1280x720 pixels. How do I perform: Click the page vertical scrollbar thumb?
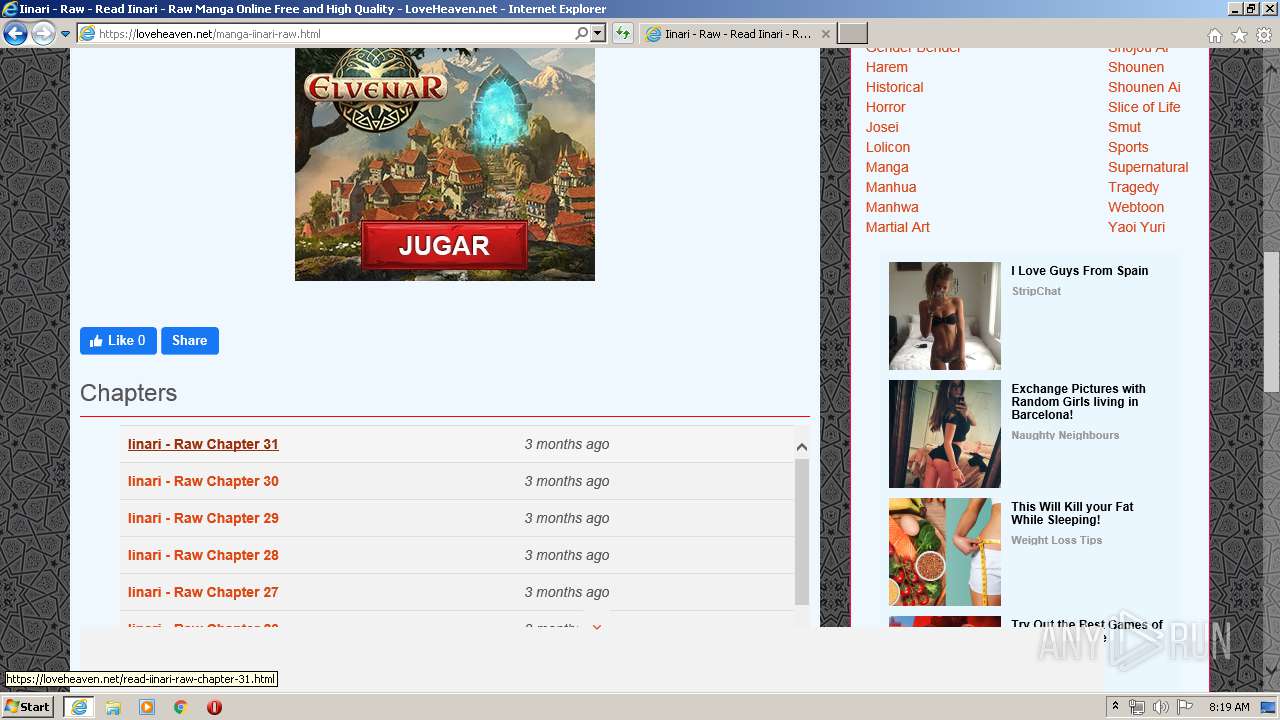tap(1271, 322)
